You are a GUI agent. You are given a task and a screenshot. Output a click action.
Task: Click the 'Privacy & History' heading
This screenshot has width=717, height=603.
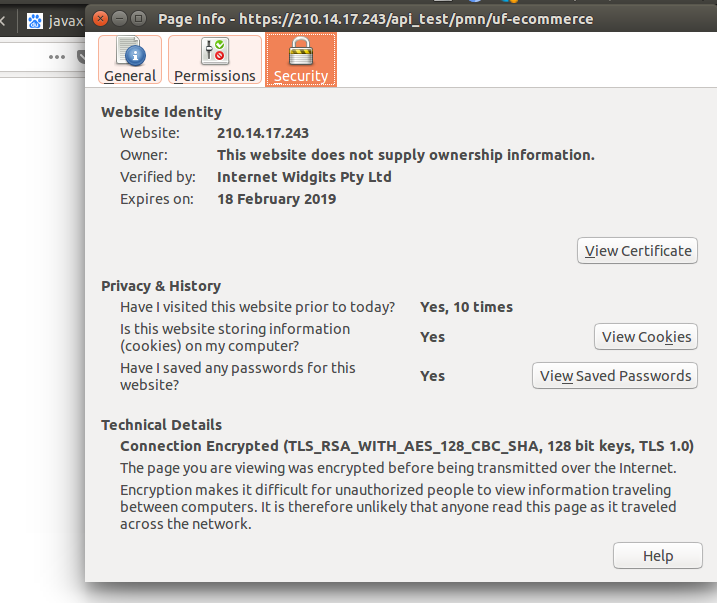(161, 286)
